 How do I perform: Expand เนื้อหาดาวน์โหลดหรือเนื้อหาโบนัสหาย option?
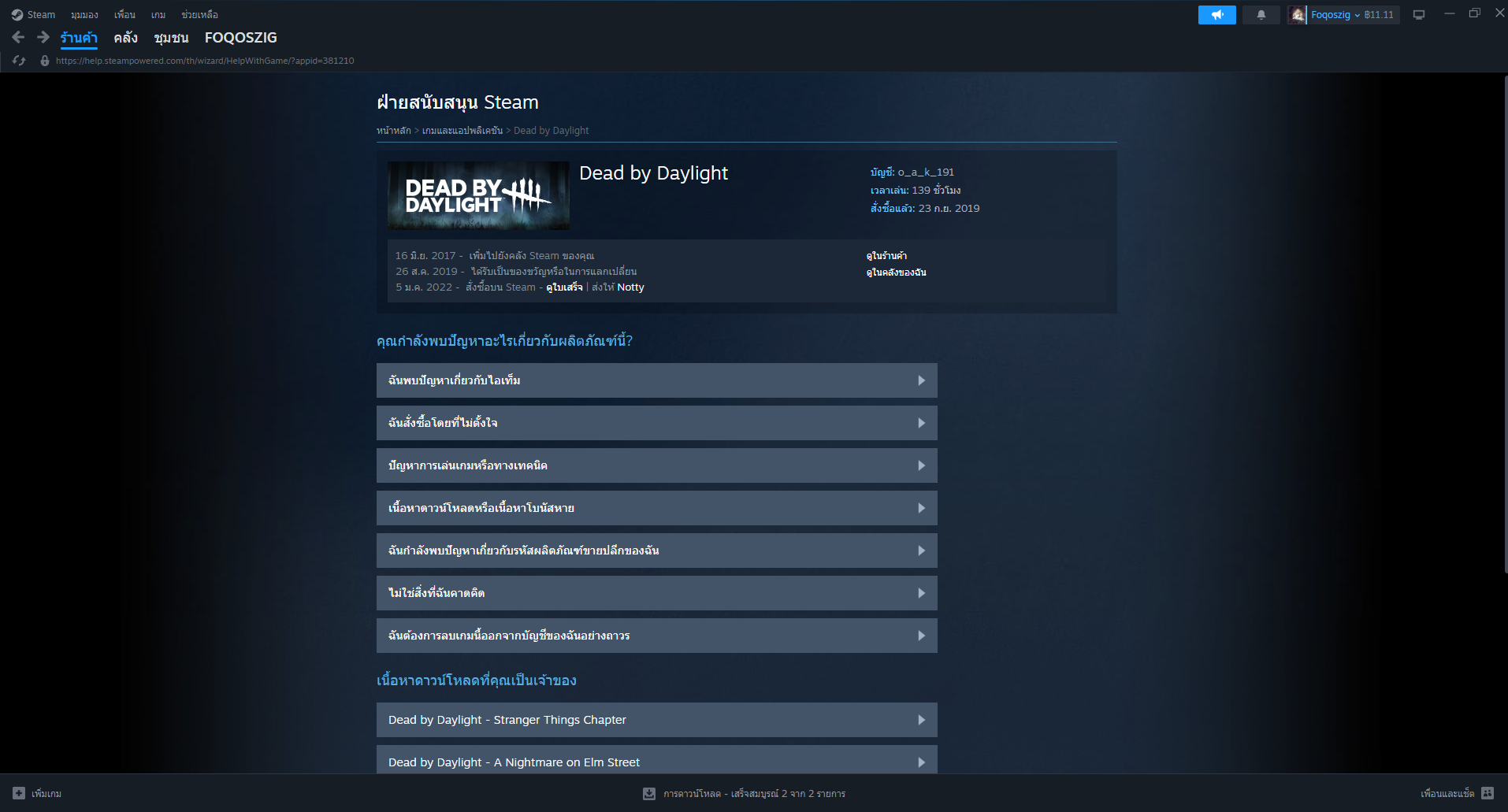(657, 508)
